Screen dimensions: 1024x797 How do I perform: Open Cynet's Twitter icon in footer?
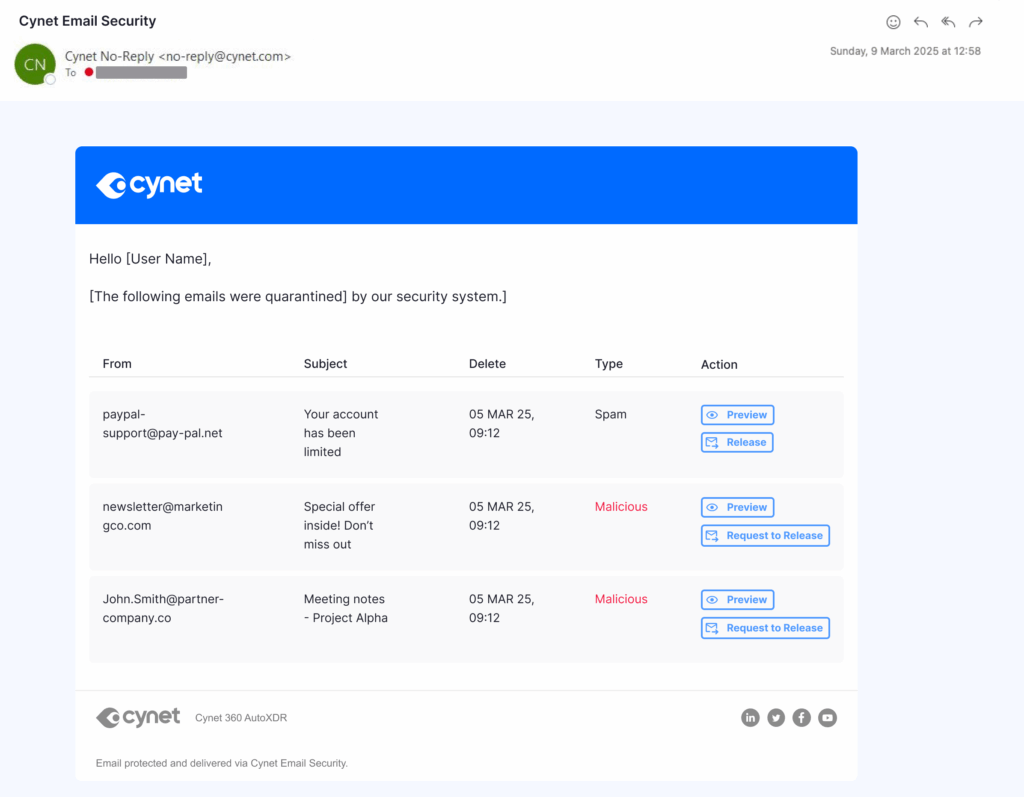(x=776, y=717)
